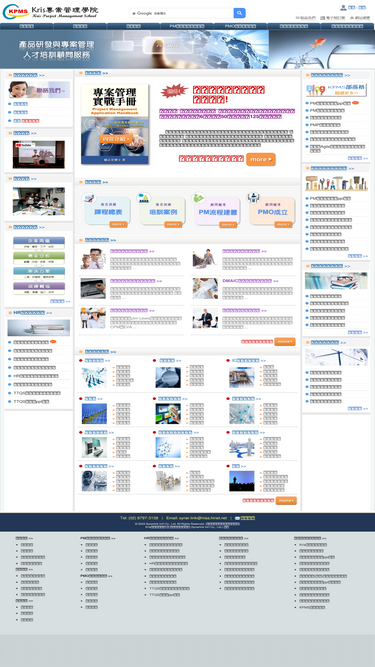Open the desktop computer industry thumbnail
The image size is (375, 667).
coord(94,448)
